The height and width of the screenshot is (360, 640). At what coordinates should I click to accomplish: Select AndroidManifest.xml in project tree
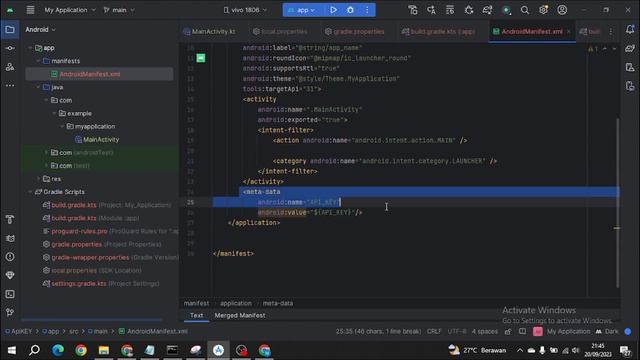pyautogui.click(x=90, y=74)
